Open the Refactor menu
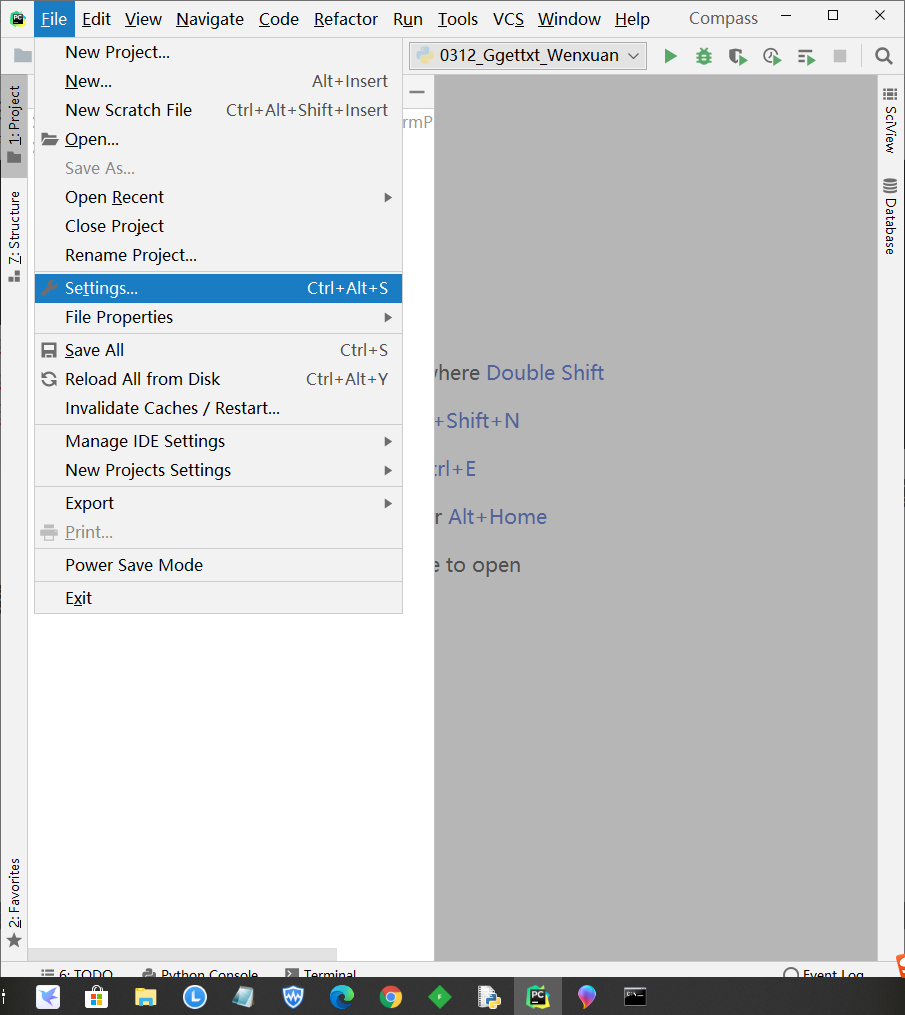Viewport: 905px width, 1015px height. pyautogui.click(x=346, y=19)
